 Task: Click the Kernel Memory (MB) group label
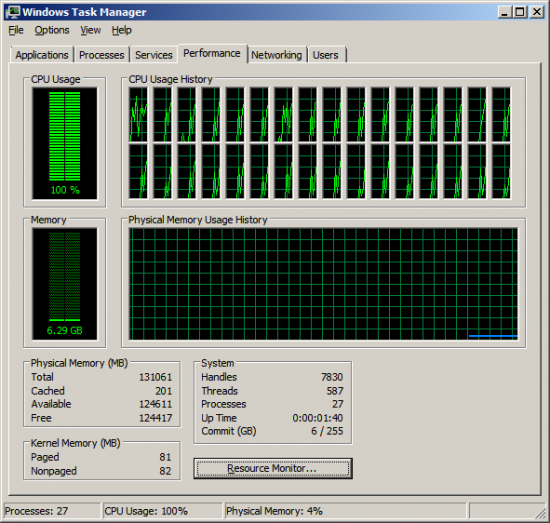click(75, 443)
